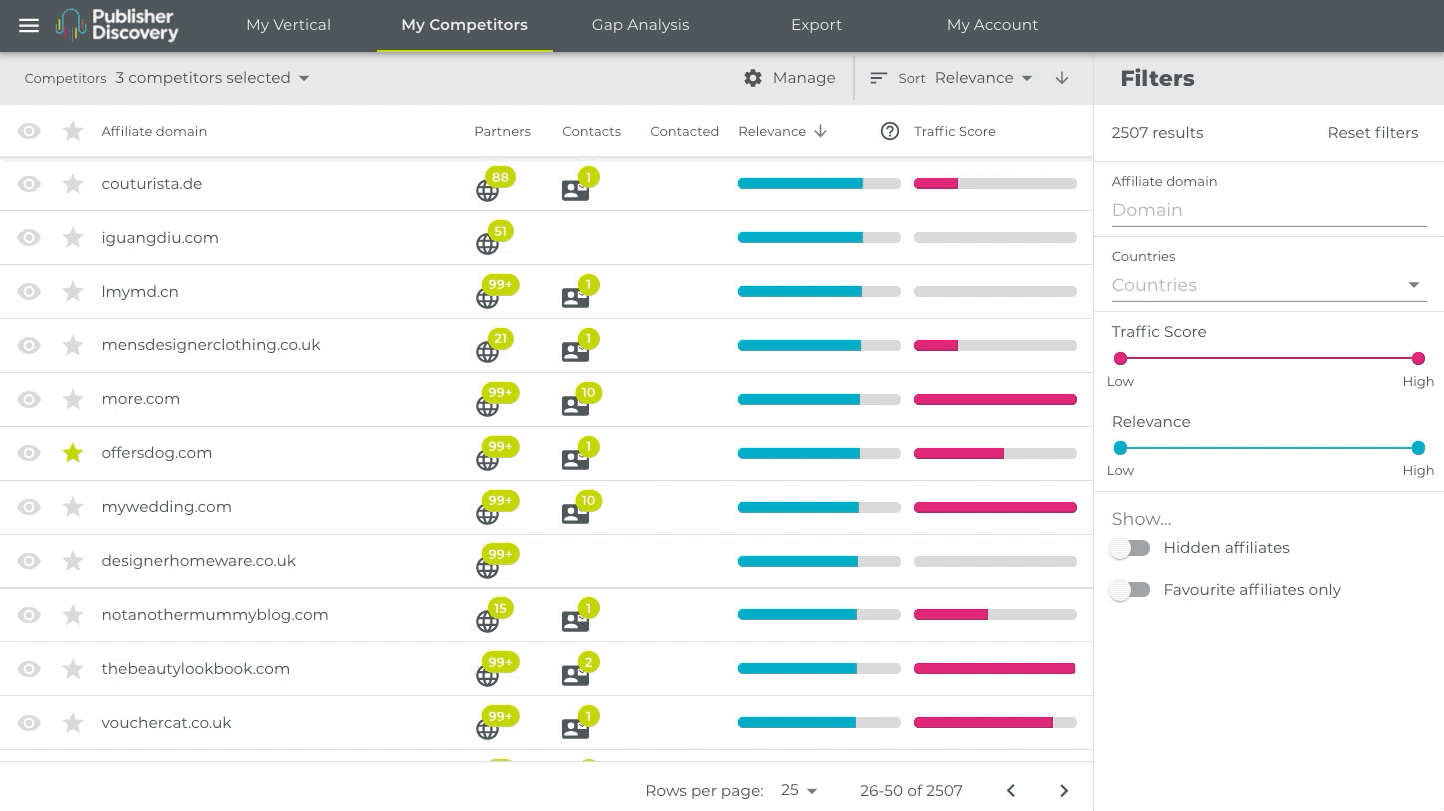Click header eye icon column

29,131
